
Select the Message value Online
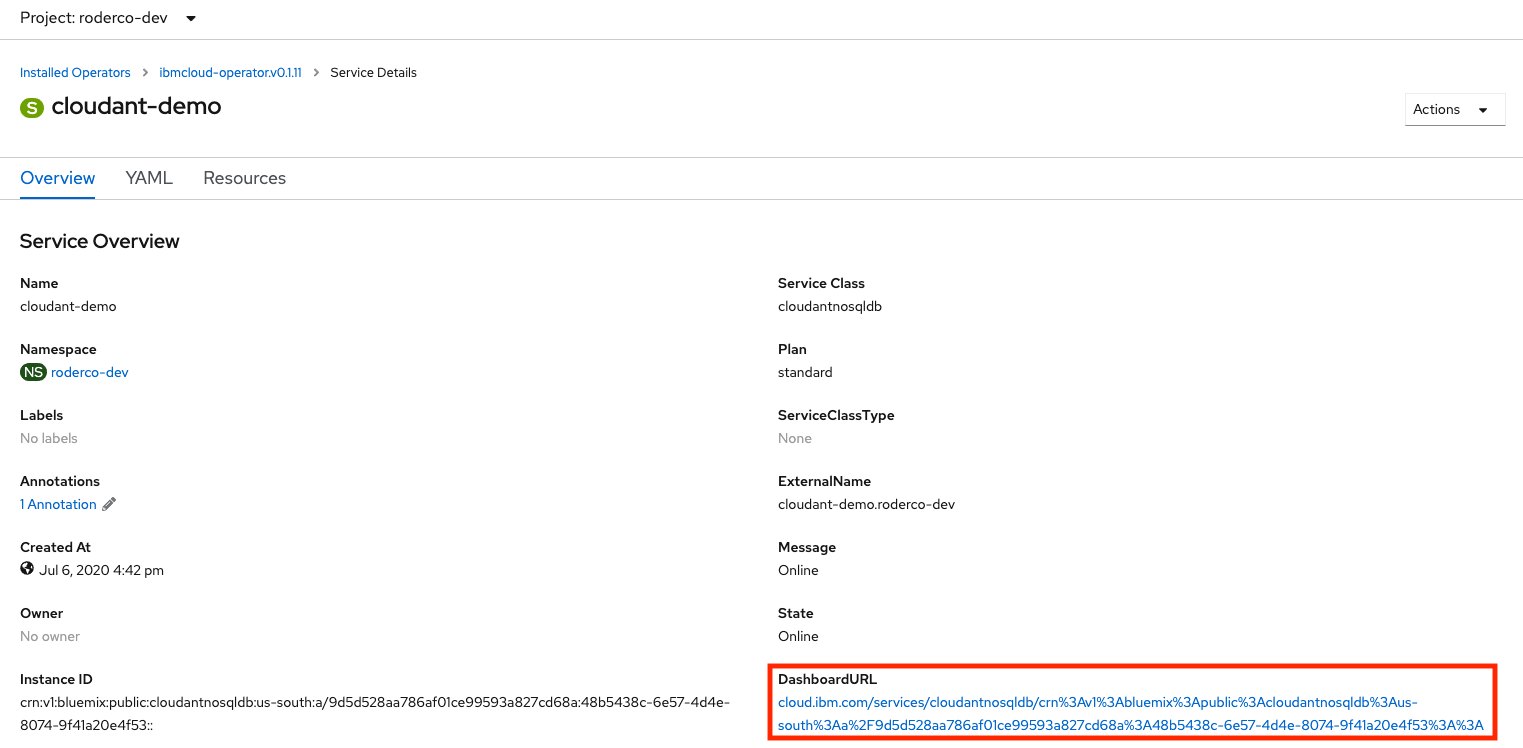pos(798,570)
